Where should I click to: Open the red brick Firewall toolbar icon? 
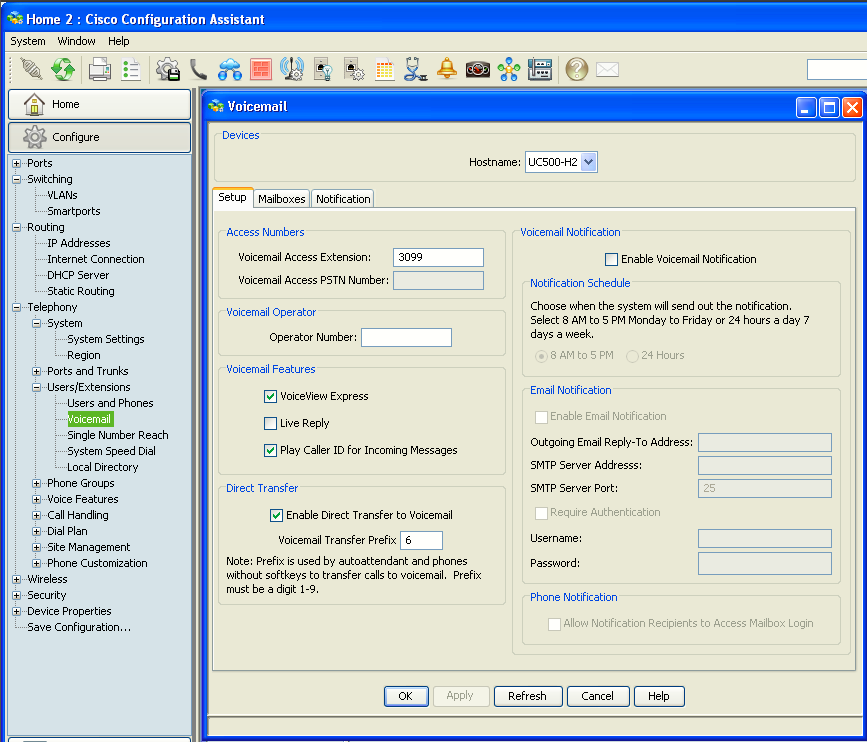click(260, 70)
